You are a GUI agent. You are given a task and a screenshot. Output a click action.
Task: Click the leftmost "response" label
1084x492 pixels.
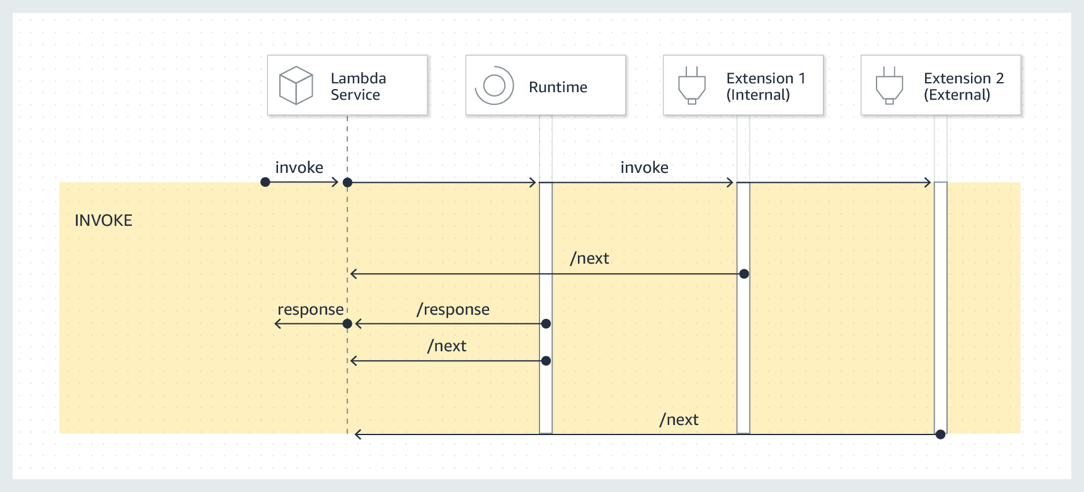tap(310, 309)
